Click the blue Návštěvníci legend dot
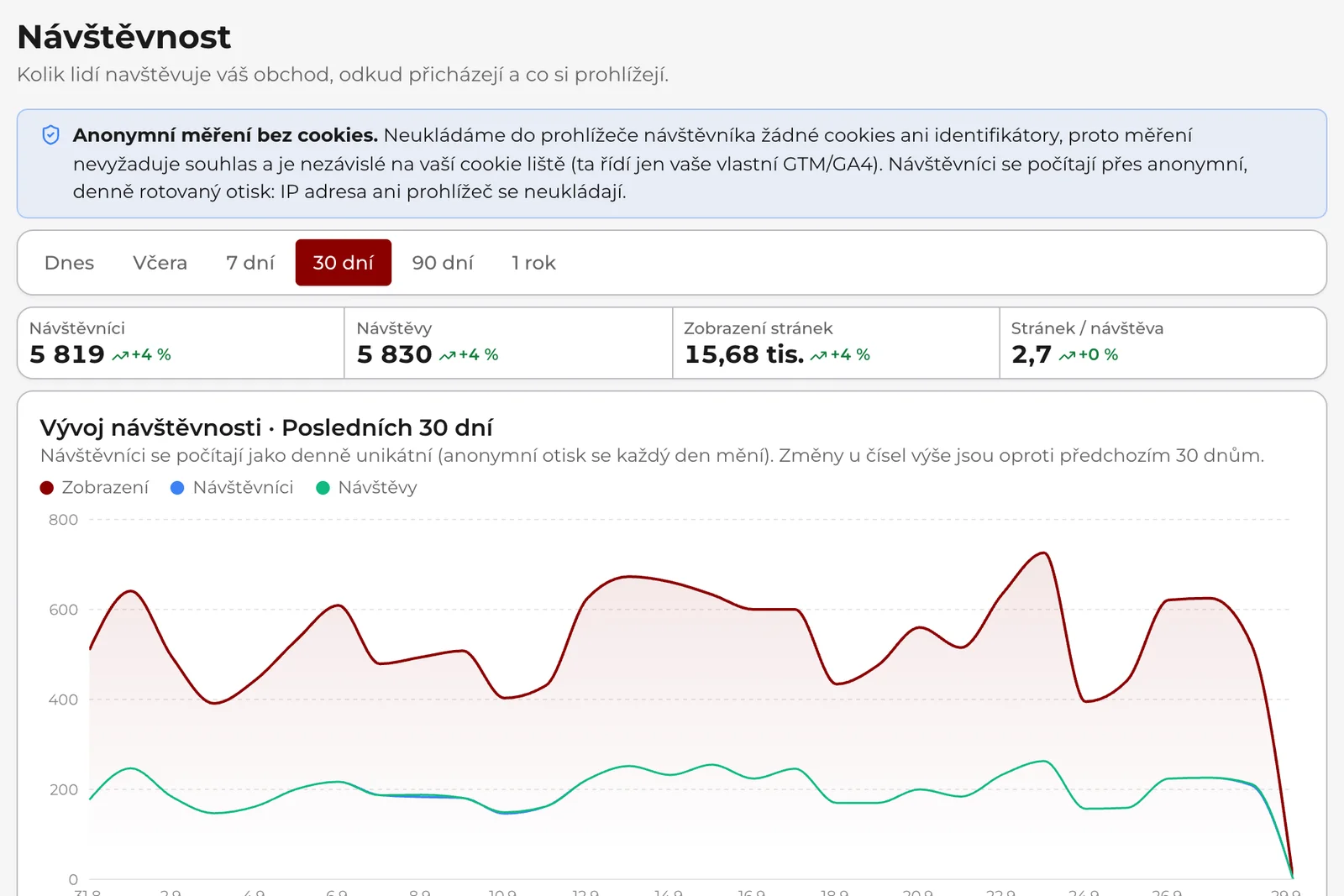 coord(177,488)
